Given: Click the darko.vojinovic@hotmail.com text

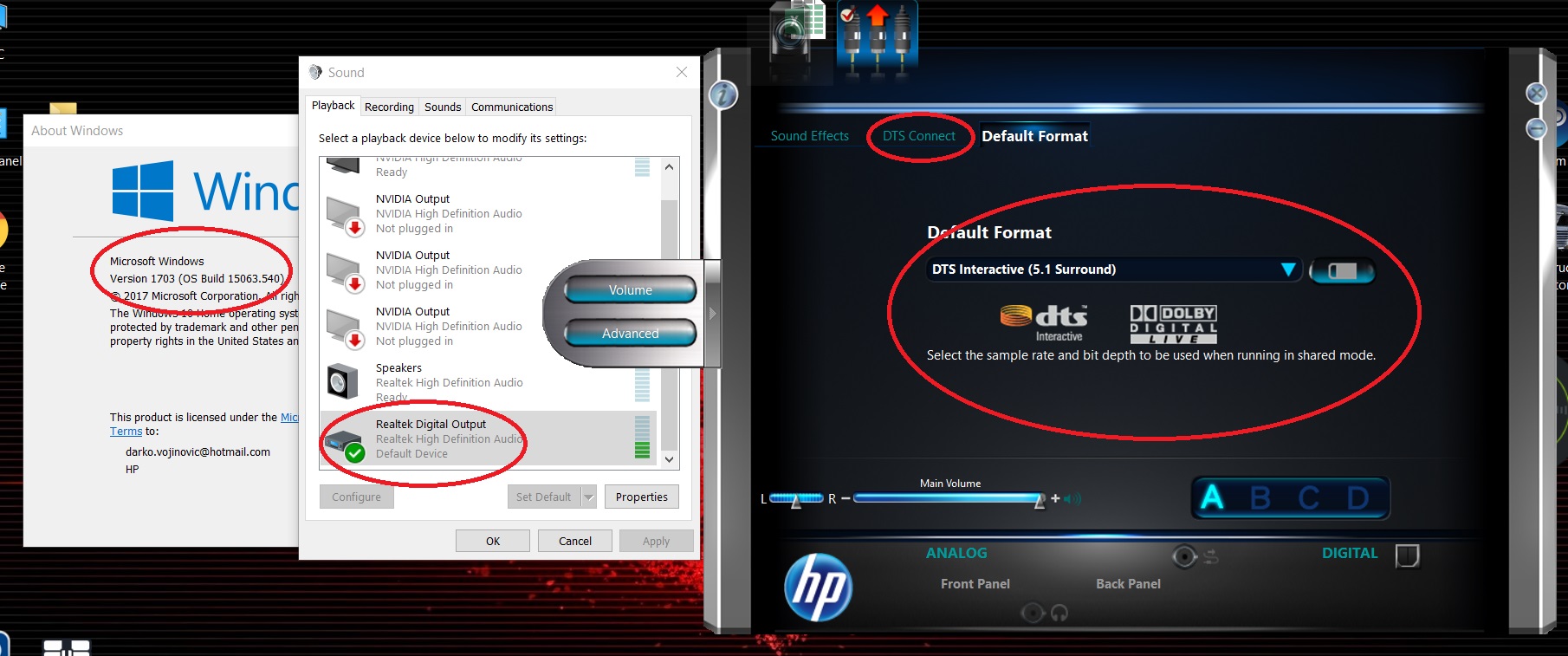Looking at the screenshot, I should point(198,452).
